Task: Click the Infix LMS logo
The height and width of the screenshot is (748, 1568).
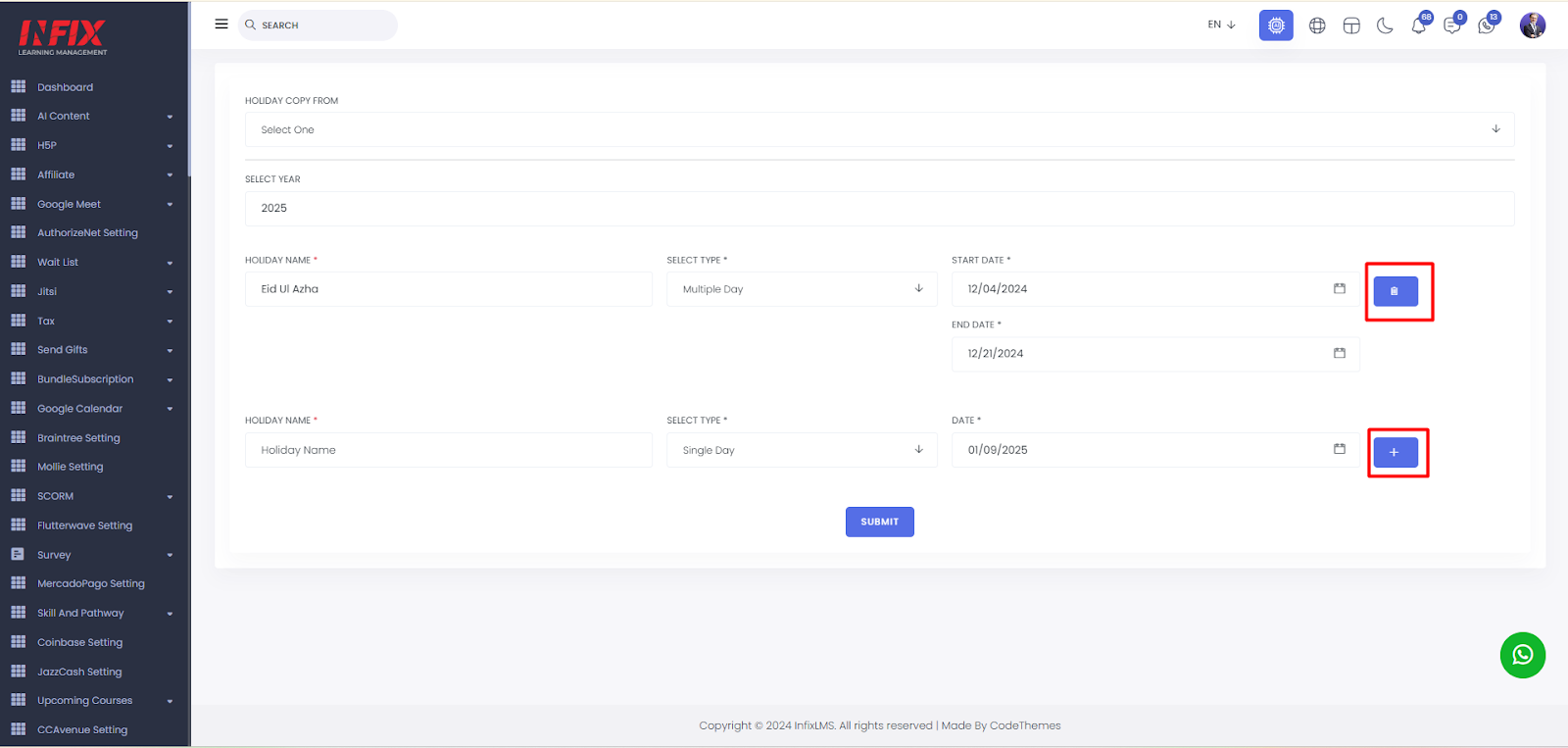Action: click(63, 37)
